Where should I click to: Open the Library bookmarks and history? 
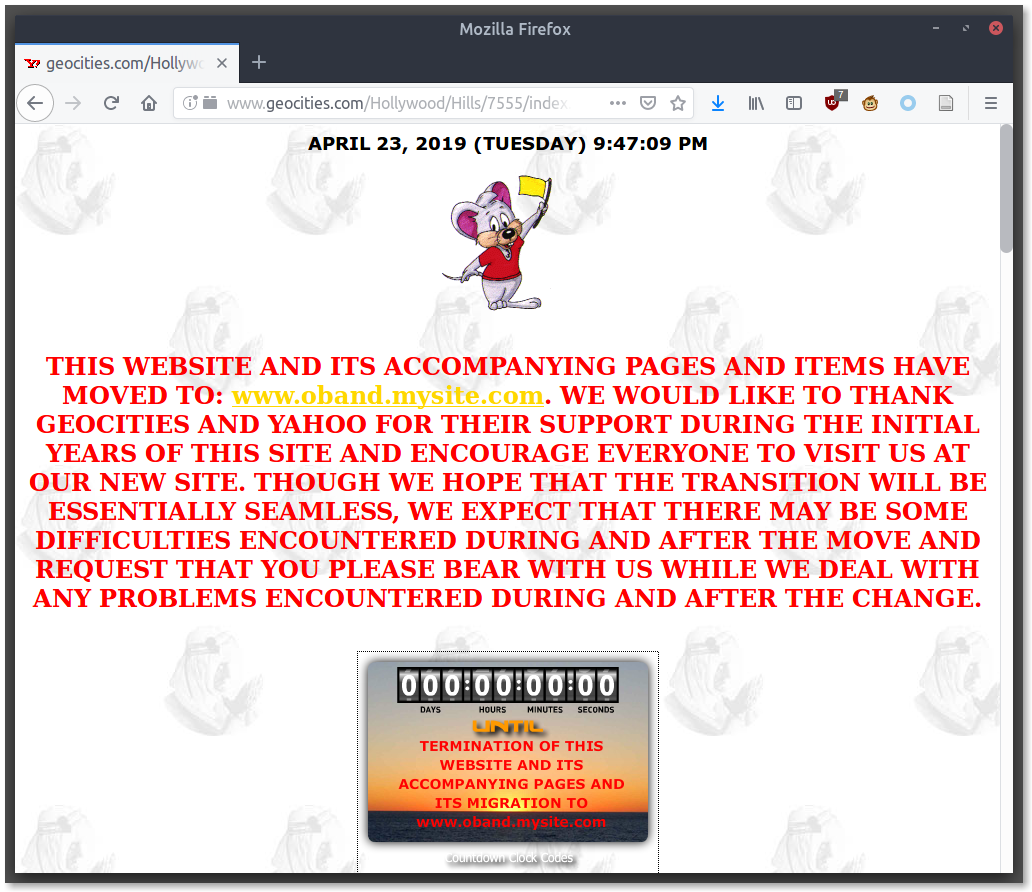point(756,103)
